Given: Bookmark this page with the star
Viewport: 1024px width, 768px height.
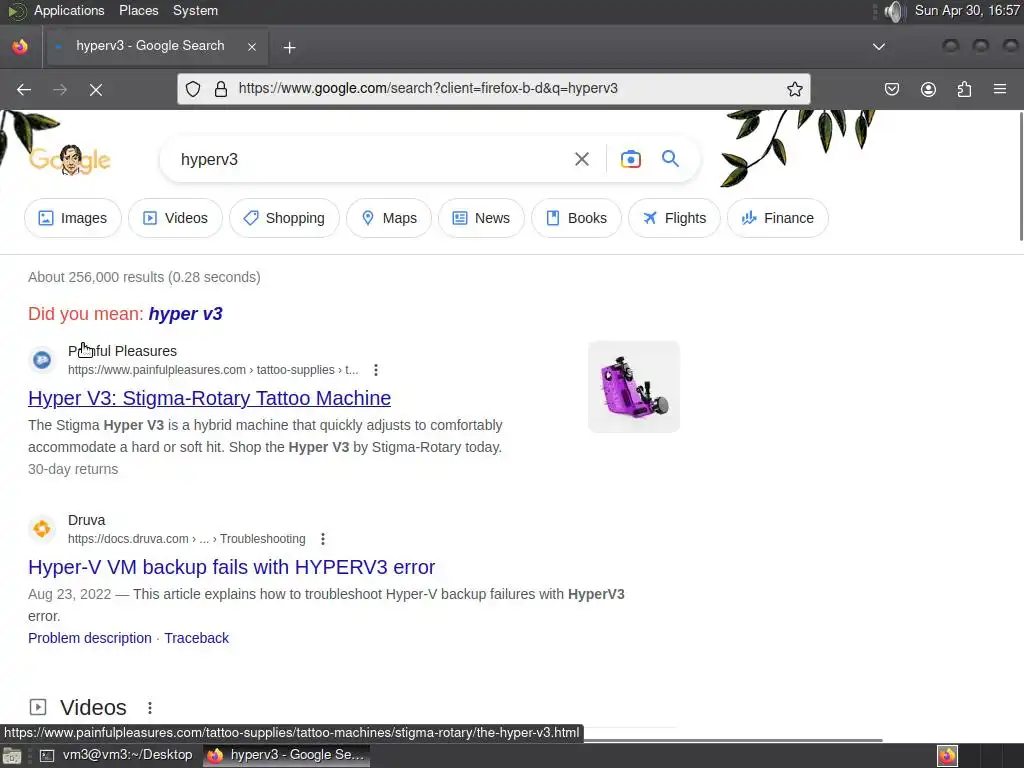Looking at the screenshot, I should [x=794, y=89].
